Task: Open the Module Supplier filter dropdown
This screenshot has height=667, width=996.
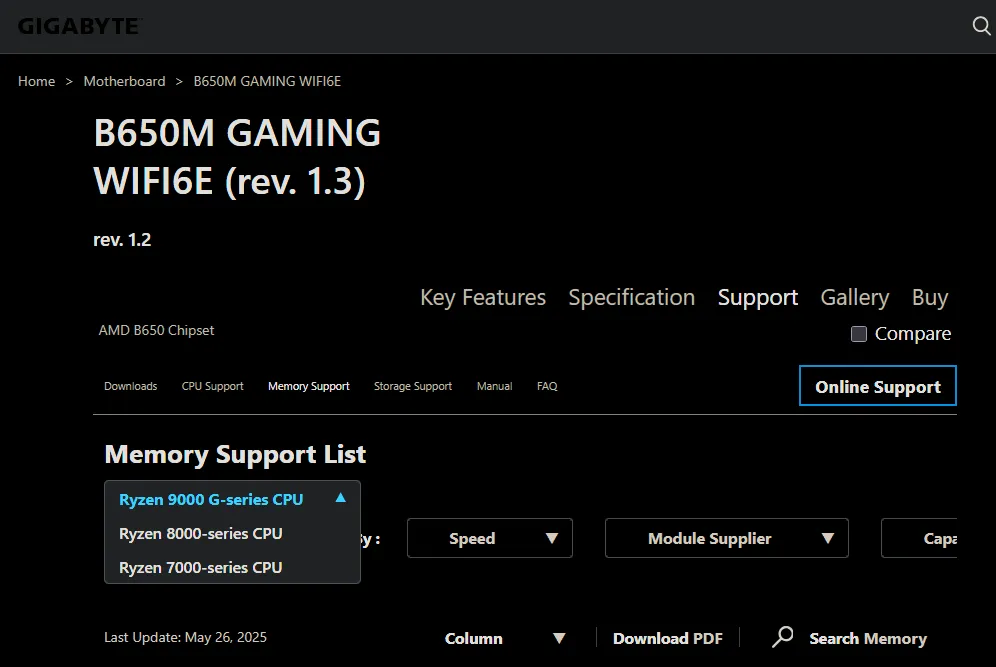Action: (x=727, y=539)
